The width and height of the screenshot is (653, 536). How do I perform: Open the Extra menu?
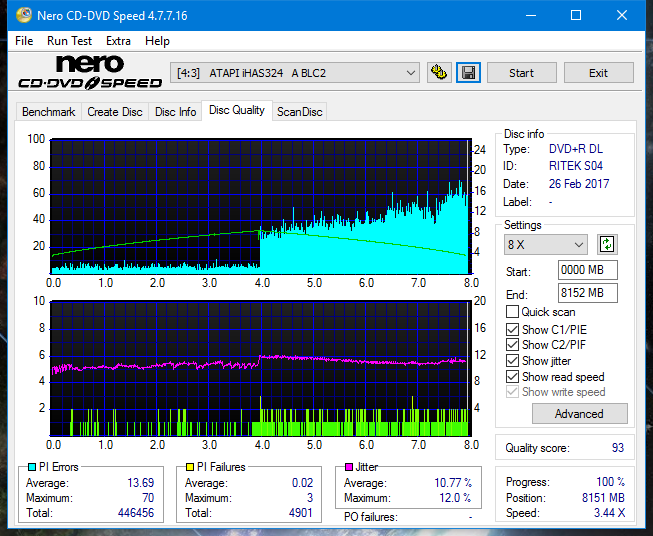(x=118, y=41)
